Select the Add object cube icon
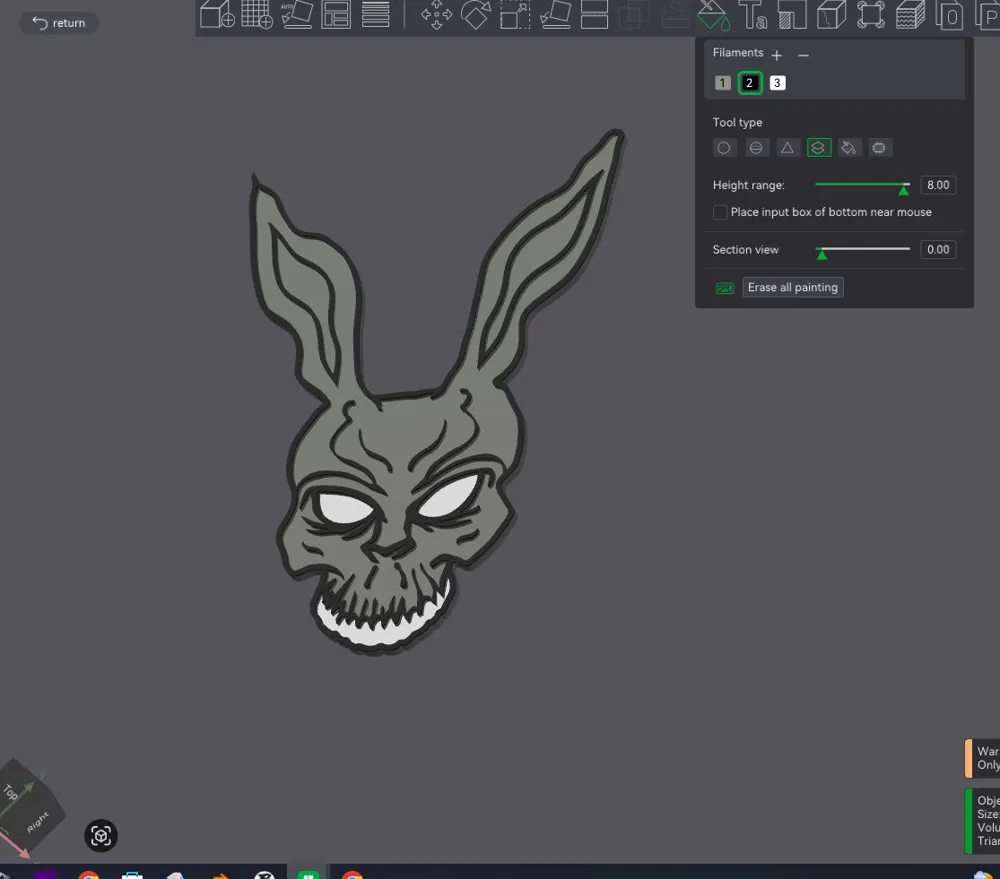Viewport: 1000px width, 879px height. tap(217, 14)
